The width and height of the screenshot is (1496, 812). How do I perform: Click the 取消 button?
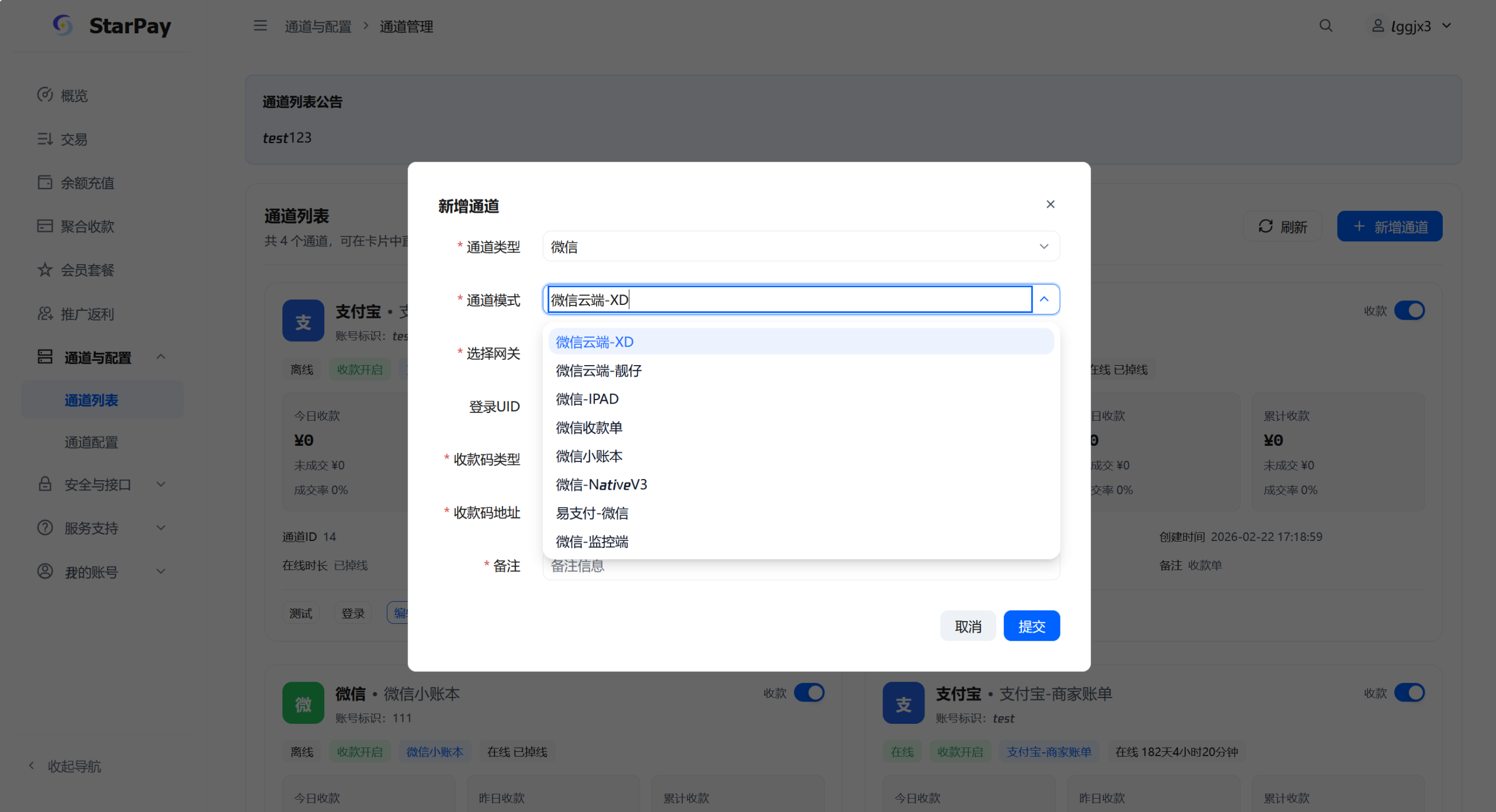968,626
